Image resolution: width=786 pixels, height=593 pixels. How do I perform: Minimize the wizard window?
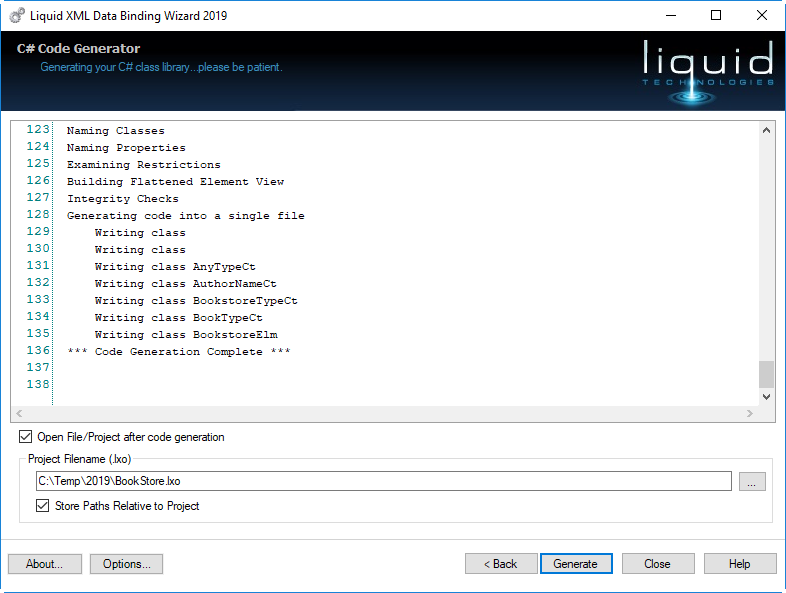click(670, 15)
